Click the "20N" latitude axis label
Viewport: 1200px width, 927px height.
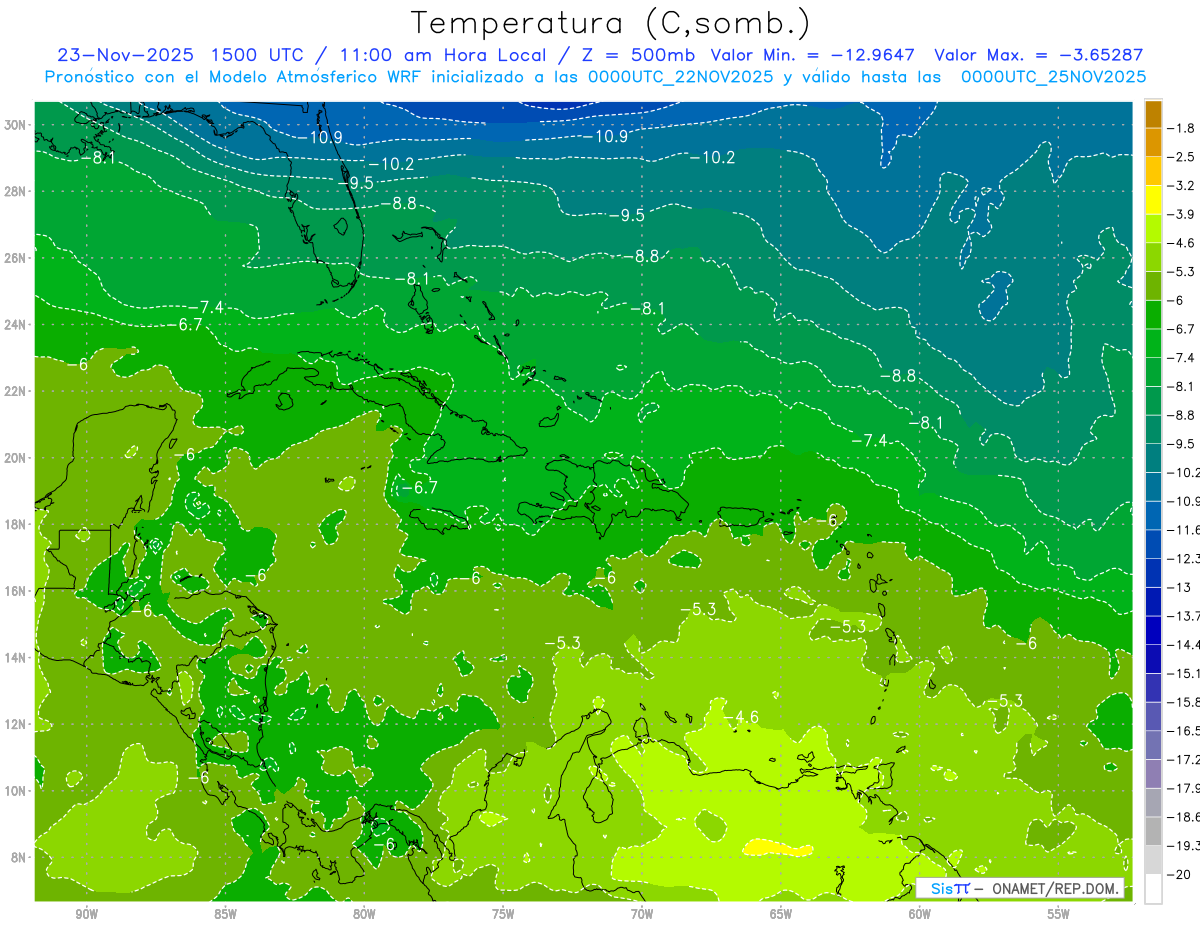(x=16, y=458)
